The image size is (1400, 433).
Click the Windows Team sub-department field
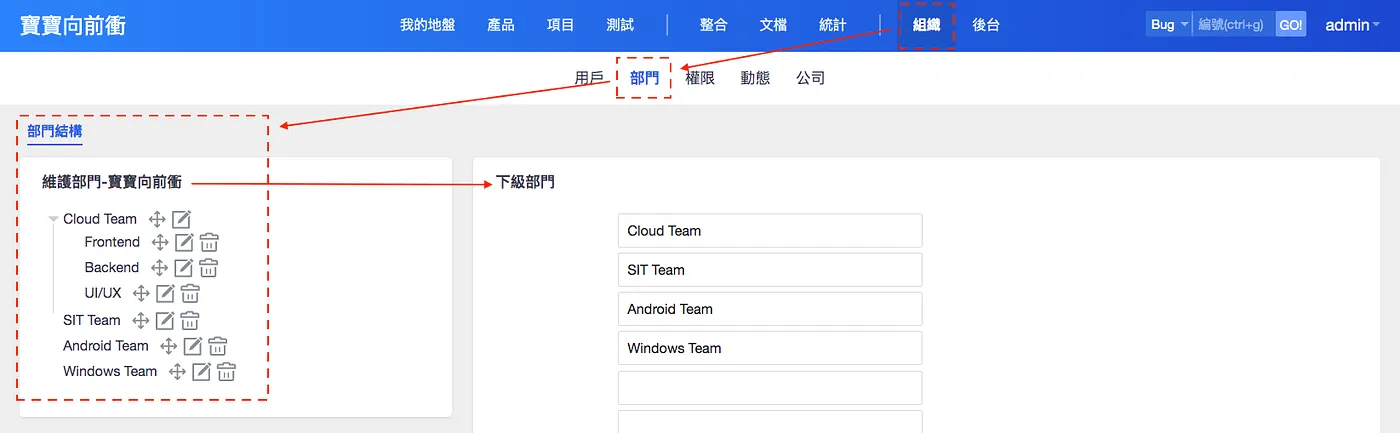[770, 348]
